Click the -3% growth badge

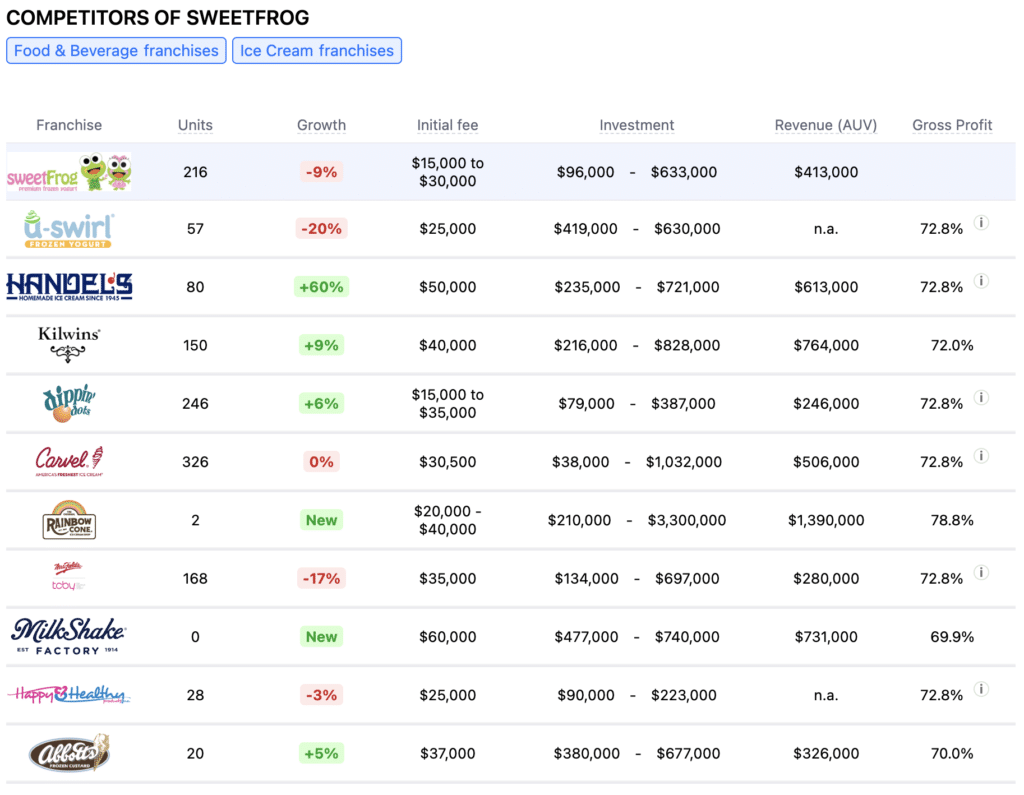(x=321, y=695)
